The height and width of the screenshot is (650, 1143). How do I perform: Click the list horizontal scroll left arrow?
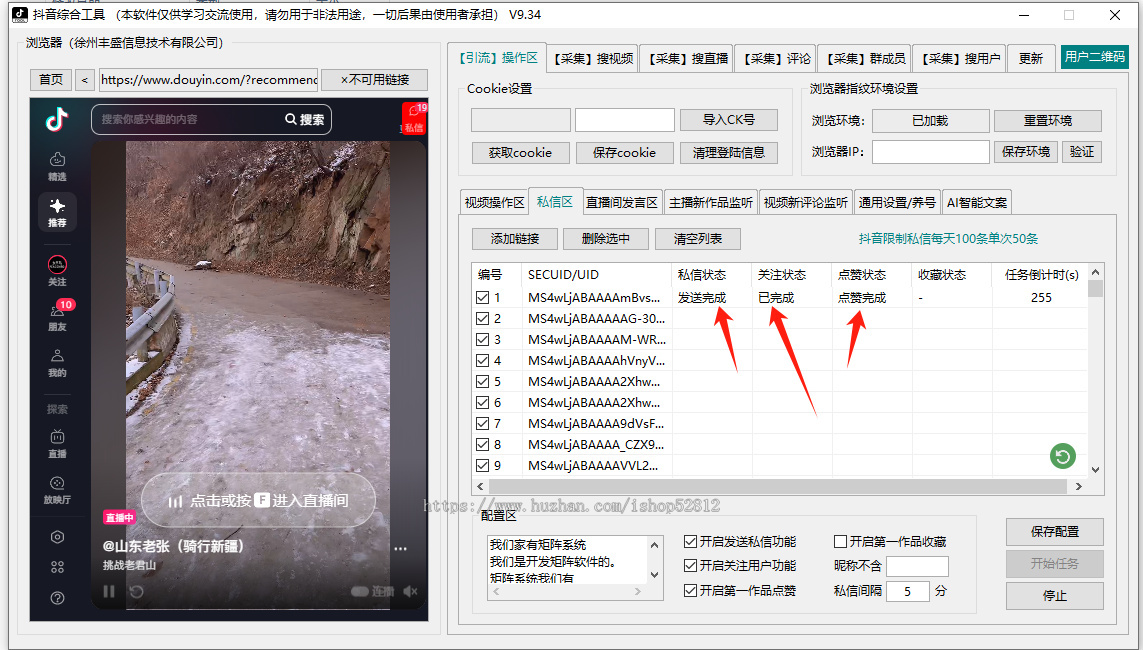coord(480,486)
